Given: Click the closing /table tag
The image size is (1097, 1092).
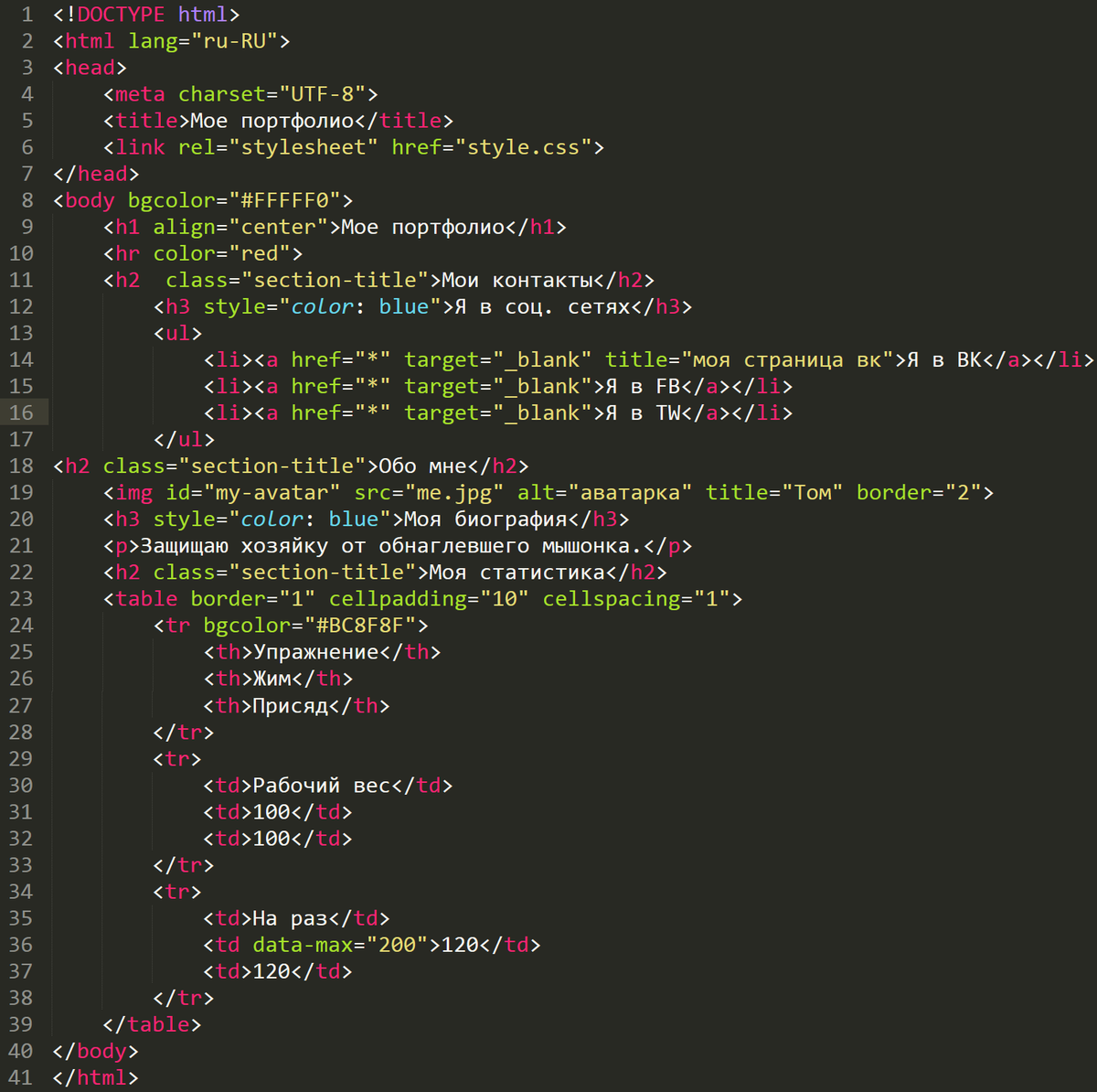Looking at the screenshot, I should 153,1024.
